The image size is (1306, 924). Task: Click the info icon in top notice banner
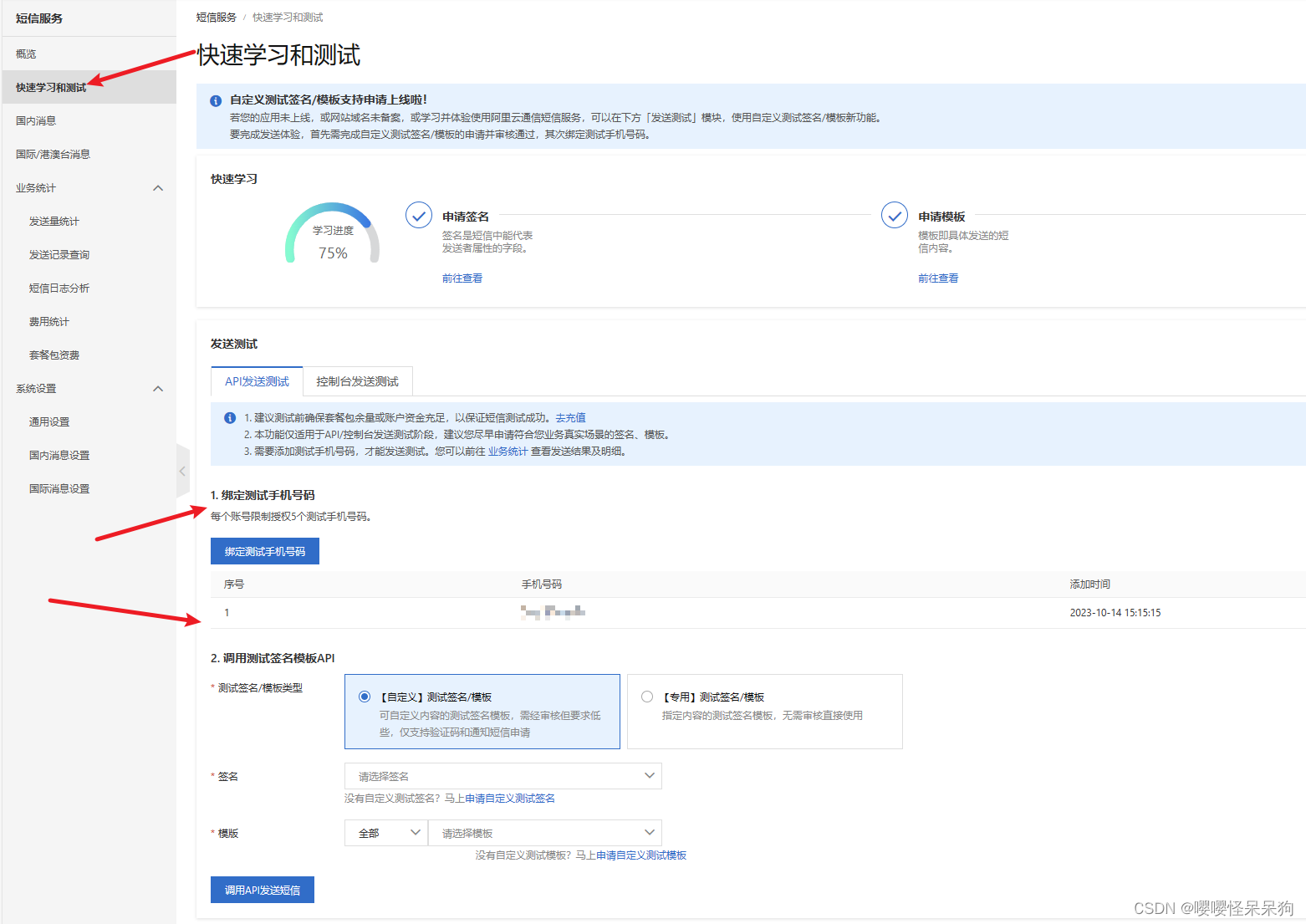[216, 100]
